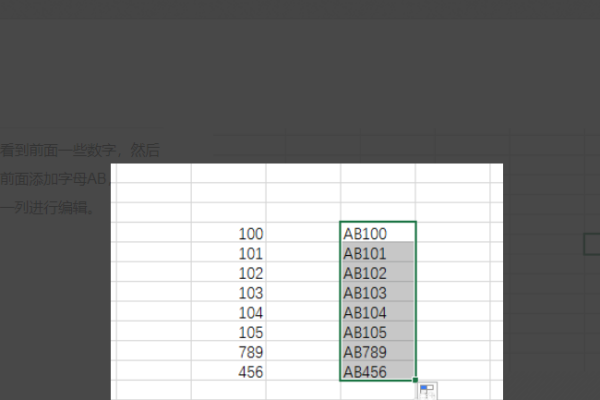Select the cell containing AB105
This screenshot has width=600, height=400.
coord(378,331)
